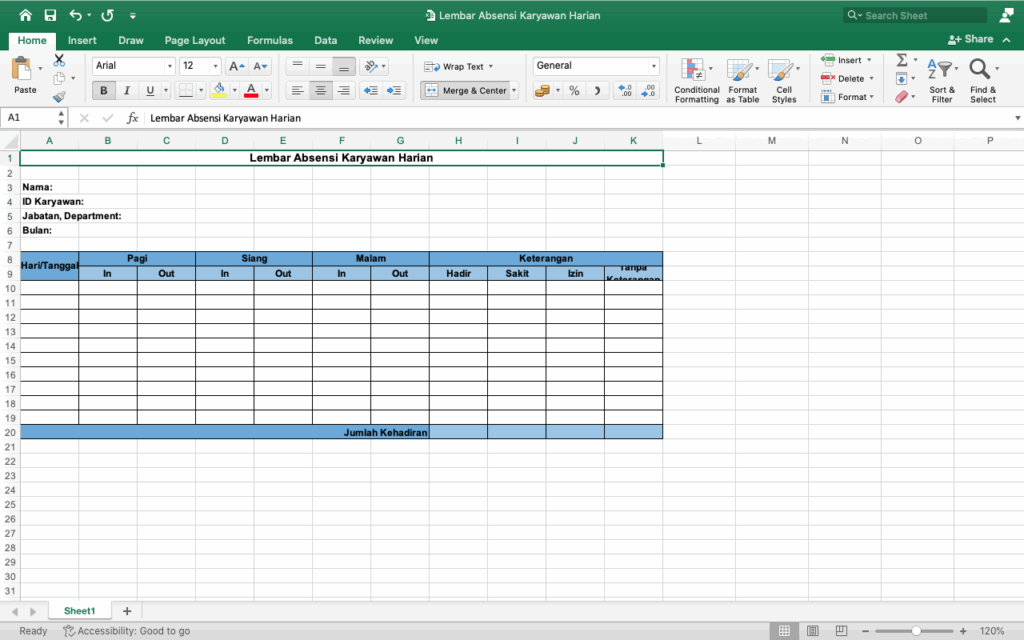Click the Share button
Screen dimensions: 1024x640
tap(970, 39)
